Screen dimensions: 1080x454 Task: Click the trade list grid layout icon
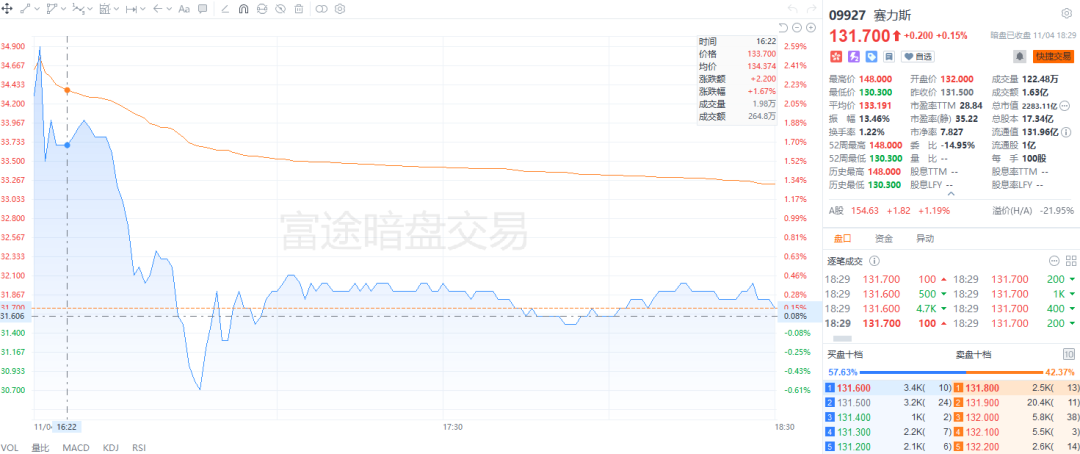click(x=1070, y=261)
